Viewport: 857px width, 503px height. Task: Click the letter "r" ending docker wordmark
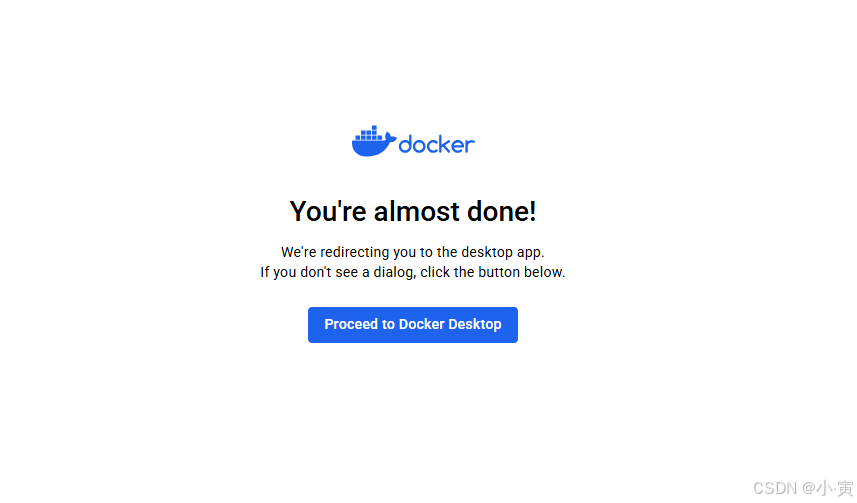[x=471, y=147]
